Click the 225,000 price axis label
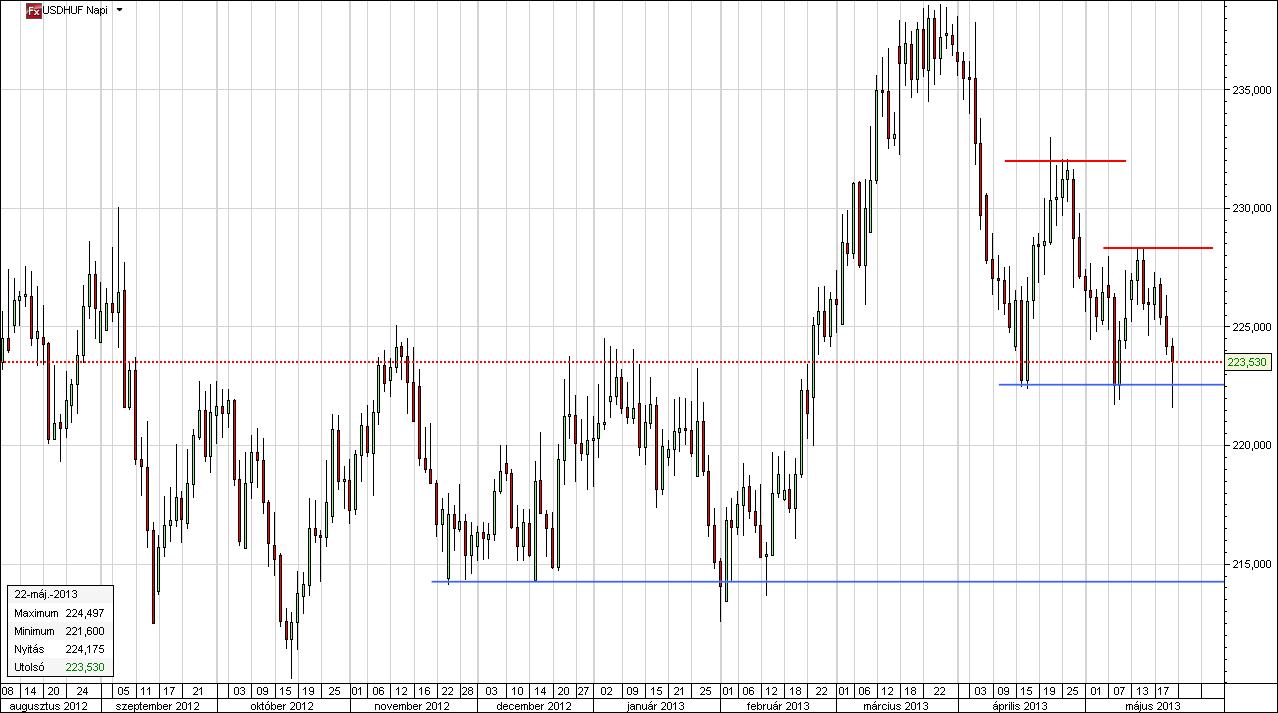This screenshot has height=713, width=1278. [x=1253, y=327]
